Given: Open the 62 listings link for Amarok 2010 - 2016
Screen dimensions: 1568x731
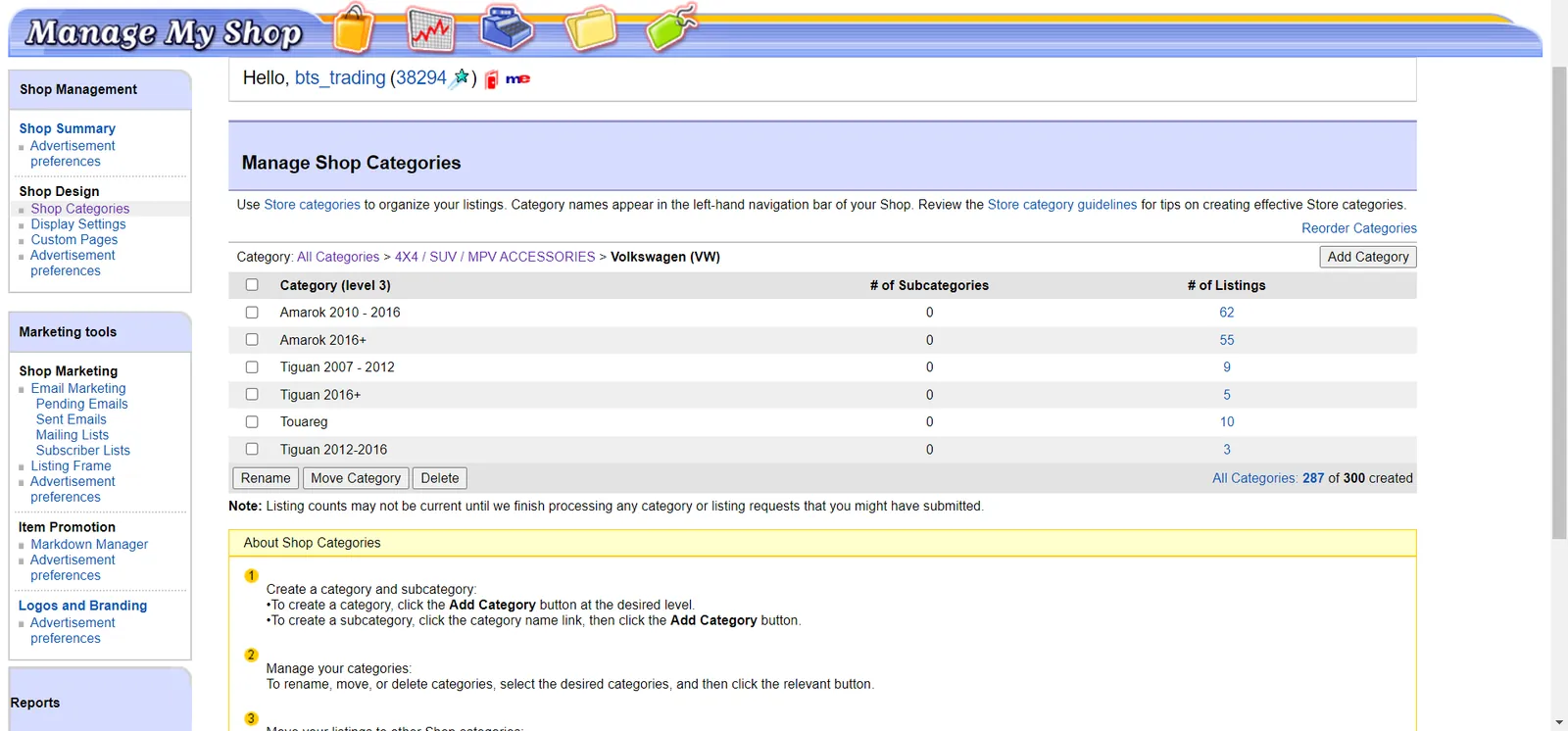Looking at the screenshot, I should [x=1227, y=313].
